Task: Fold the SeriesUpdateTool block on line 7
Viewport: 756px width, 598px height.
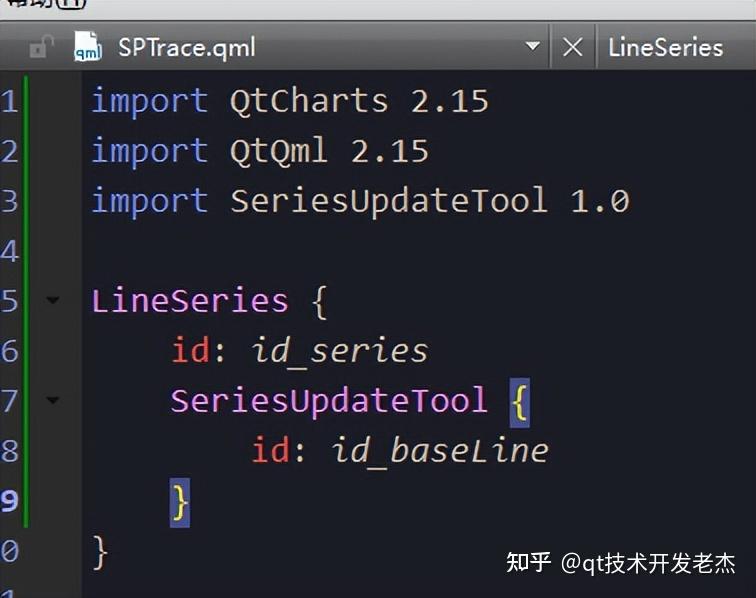Action: coord(53,401)
